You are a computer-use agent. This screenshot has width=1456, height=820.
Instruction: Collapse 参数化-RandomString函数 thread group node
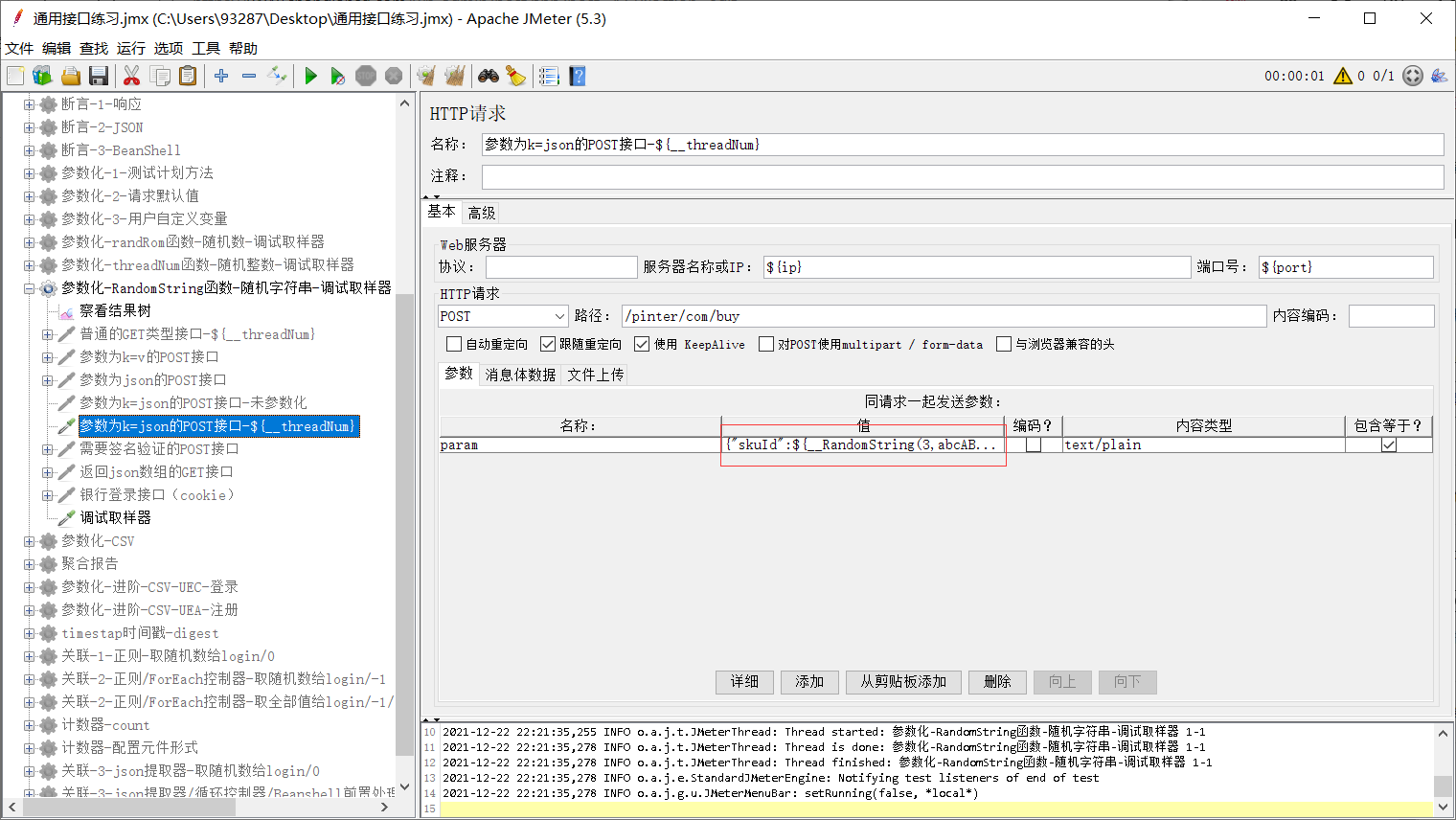coord(29,288)
